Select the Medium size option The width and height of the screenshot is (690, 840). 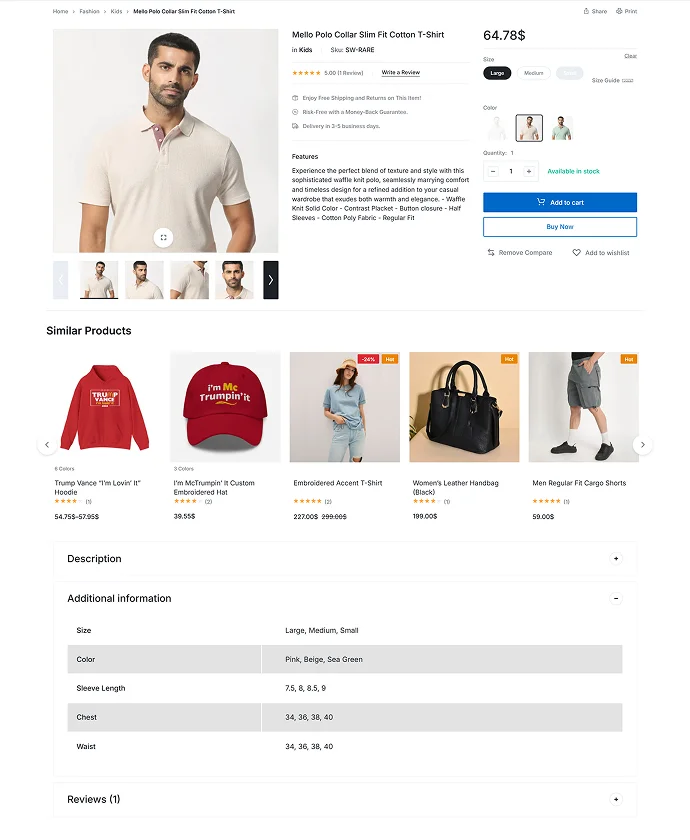point(534,73)
